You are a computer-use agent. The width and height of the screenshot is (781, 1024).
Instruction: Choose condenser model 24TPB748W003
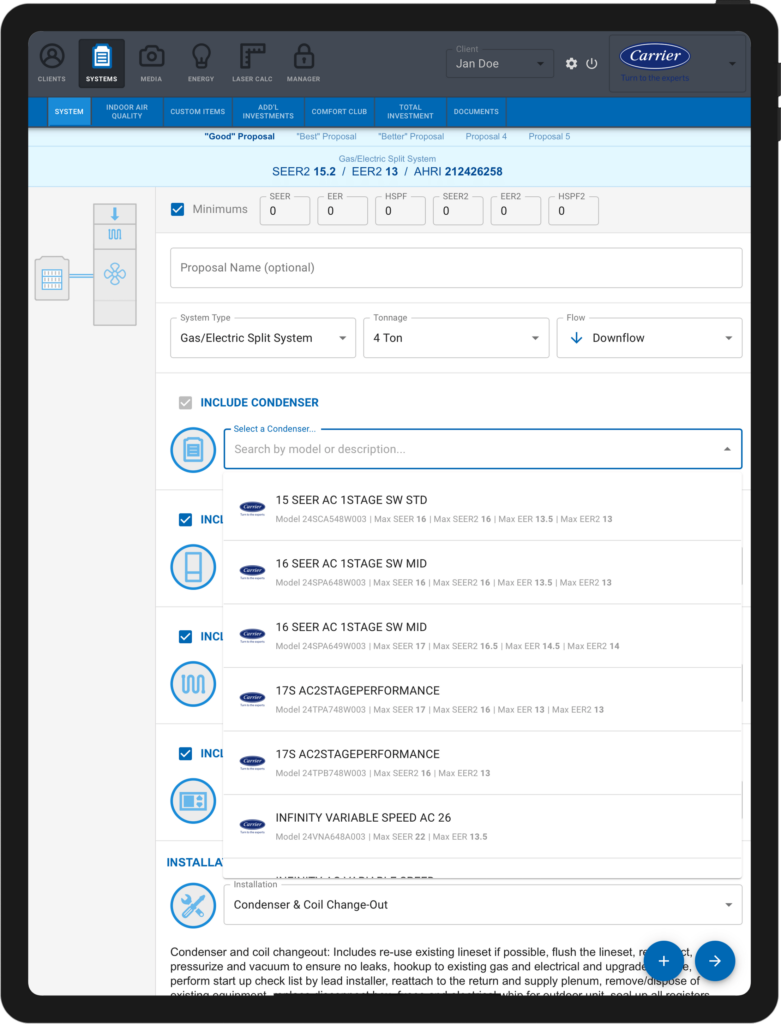pos(483,763)
